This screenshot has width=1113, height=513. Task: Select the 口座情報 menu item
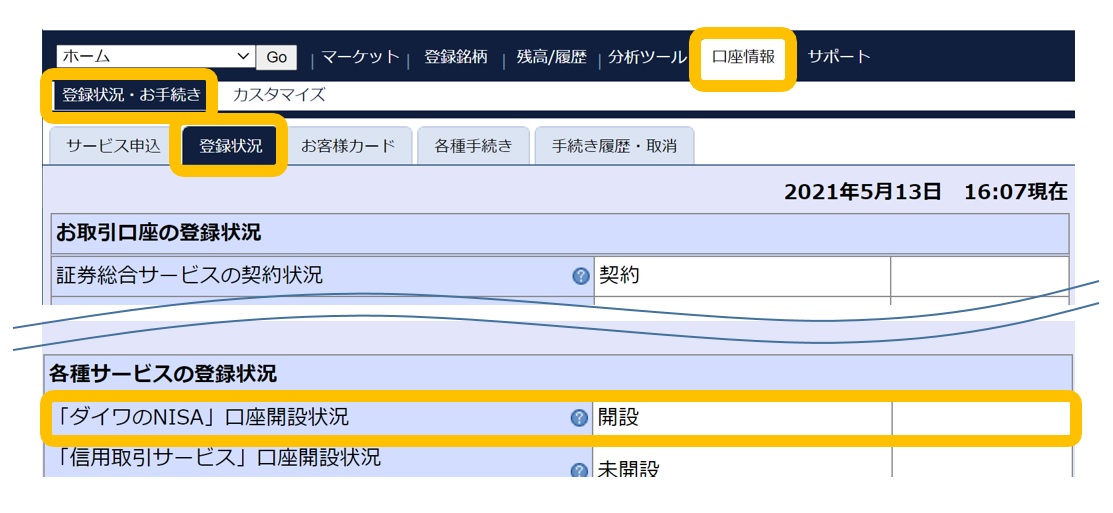(x=743, y=57)
